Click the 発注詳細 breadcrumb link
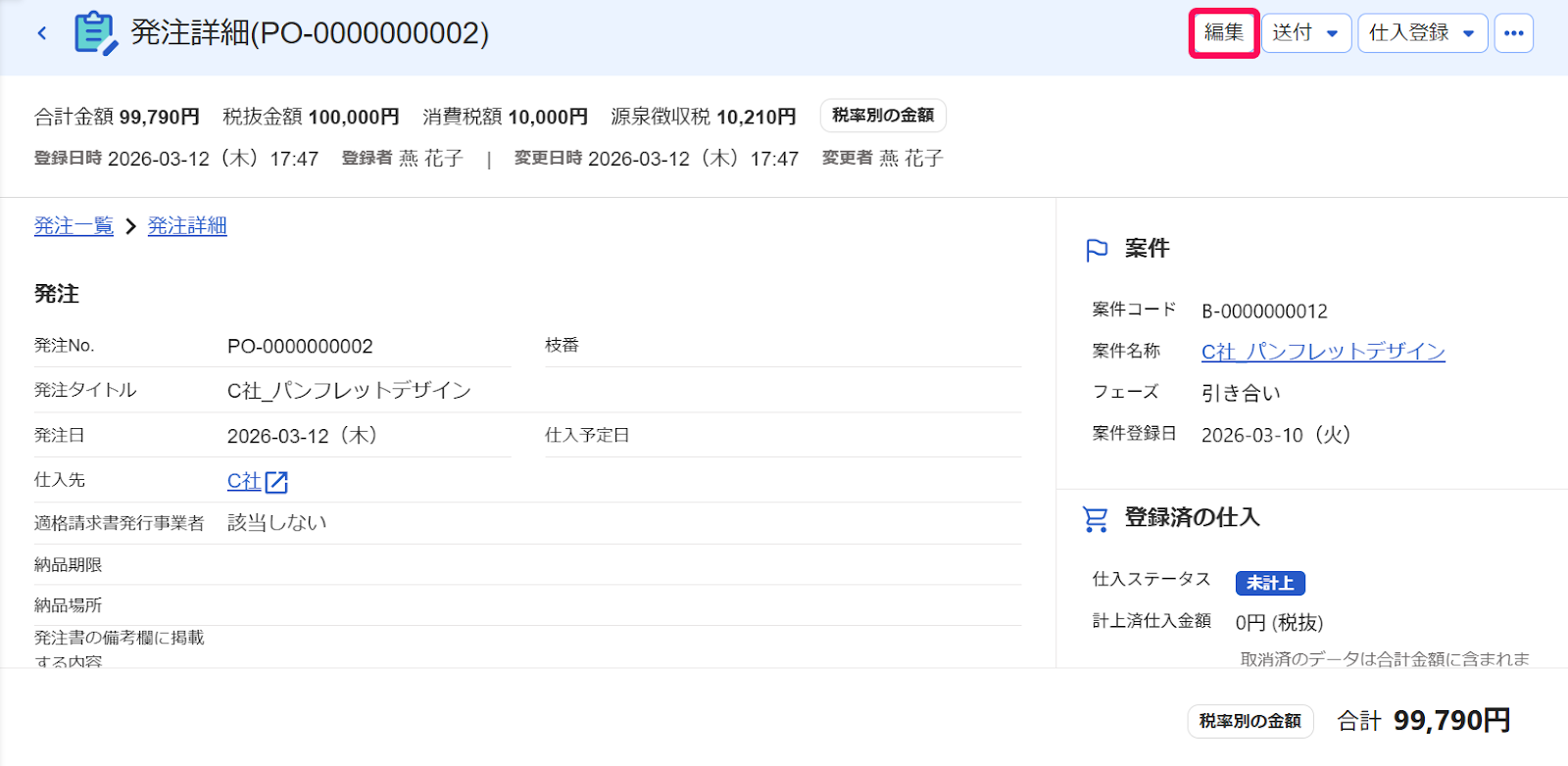Screen dimensions: 1568x766 [187, 226]
